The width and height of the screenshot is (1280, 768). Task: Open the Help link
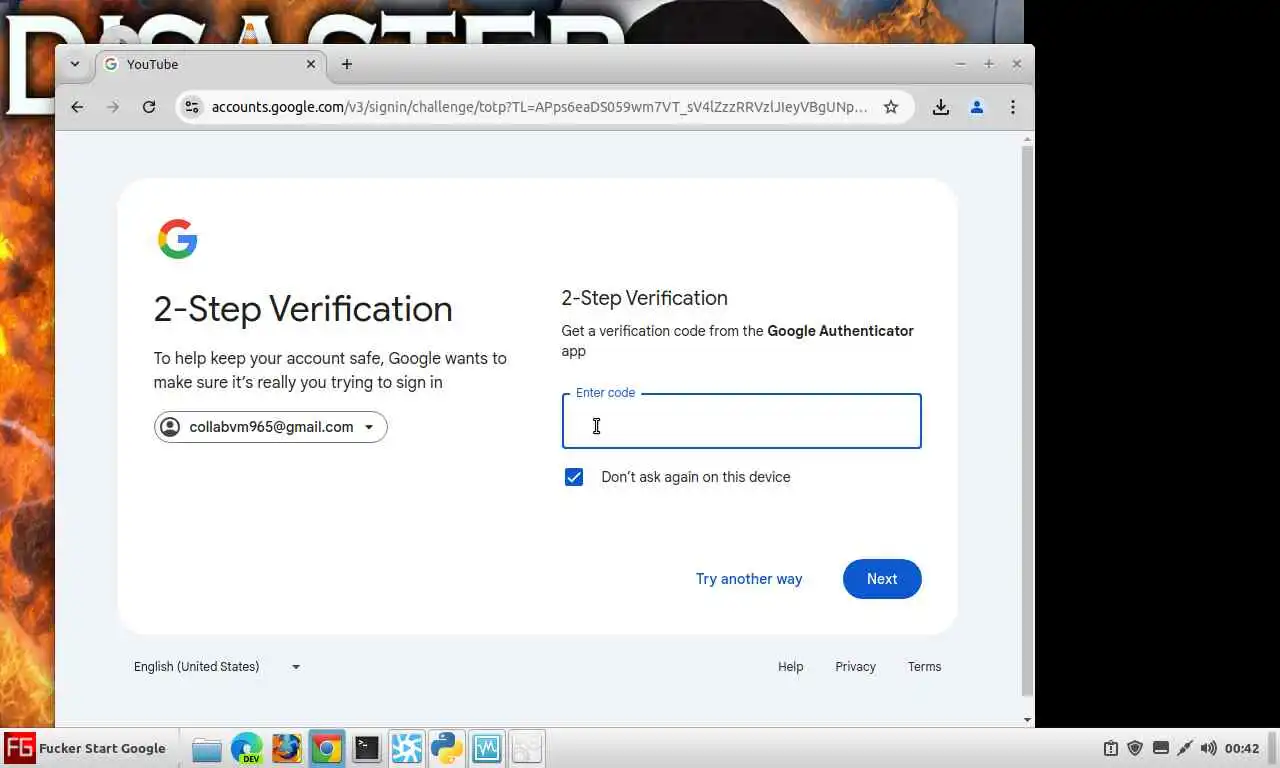click(791, 667)
